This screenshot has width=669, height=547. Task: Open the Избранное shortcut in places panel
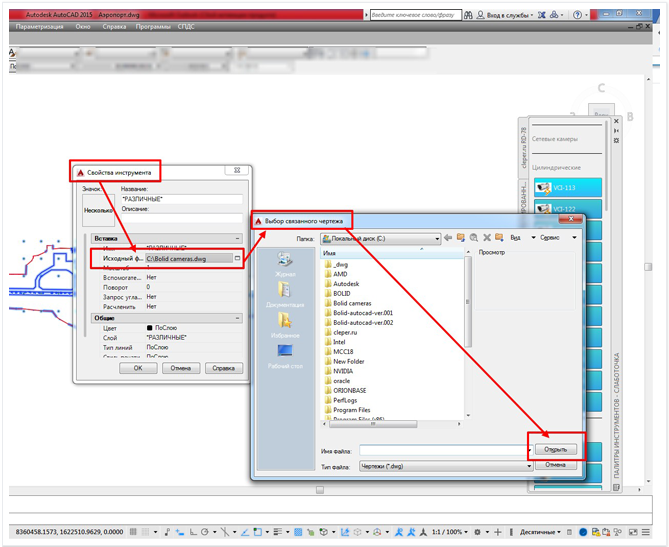(285, 325)
